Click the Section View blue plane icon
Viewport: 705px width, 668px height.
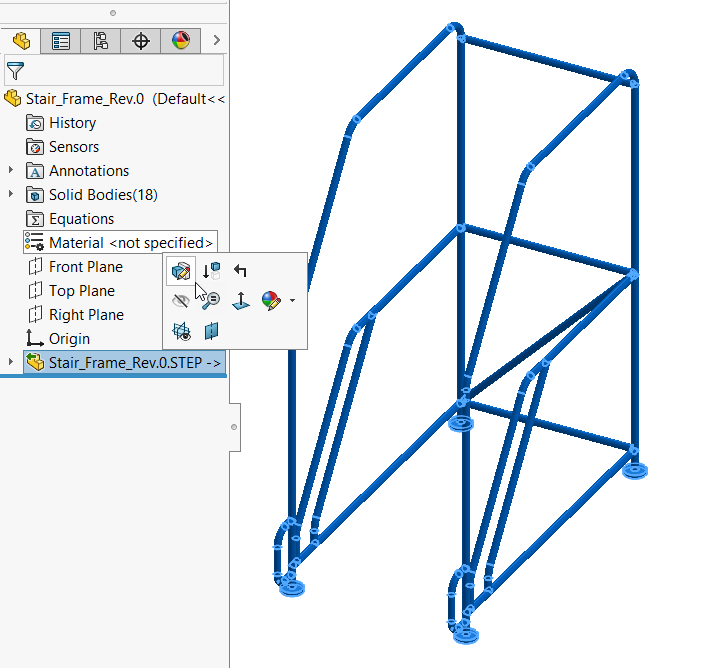coord(211,331)
